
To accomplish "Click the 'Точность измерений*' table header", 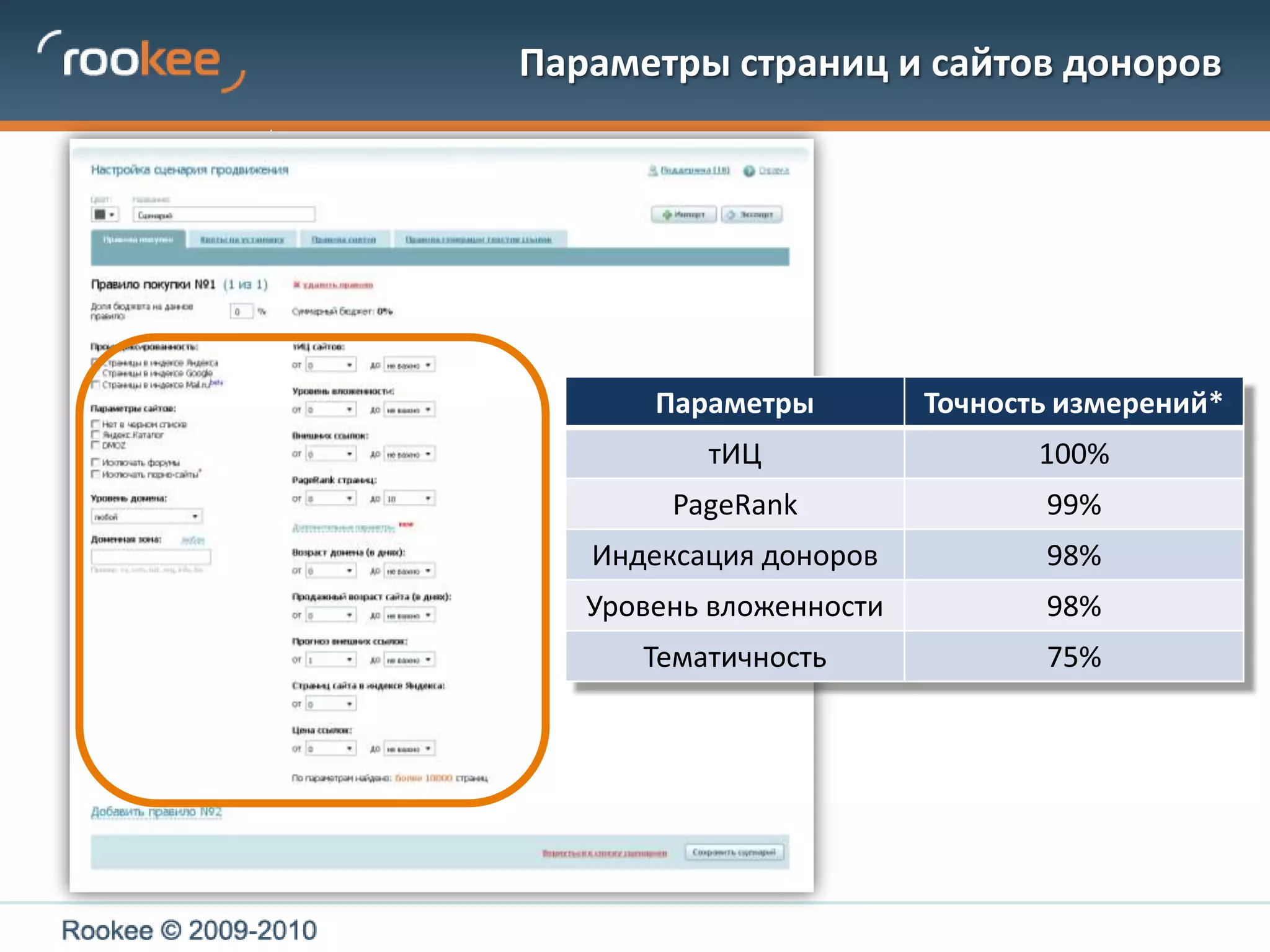I will tap(1073, 402).
